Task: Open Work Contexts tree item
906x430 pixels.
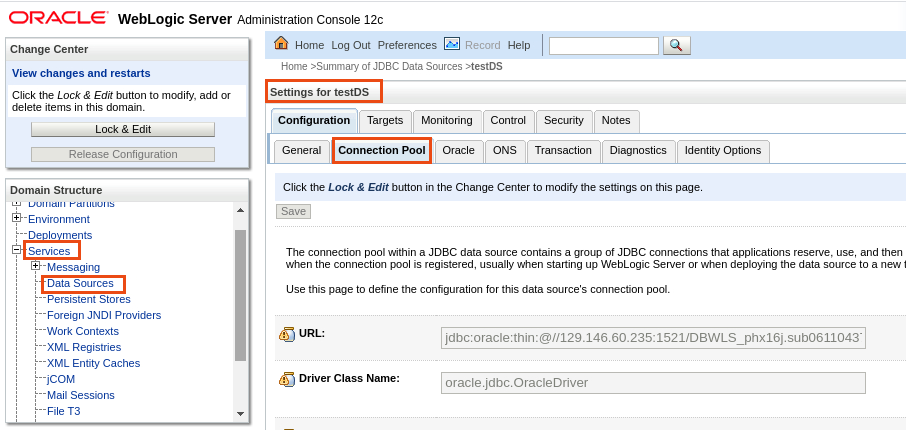Action: (x=83, y=331)
